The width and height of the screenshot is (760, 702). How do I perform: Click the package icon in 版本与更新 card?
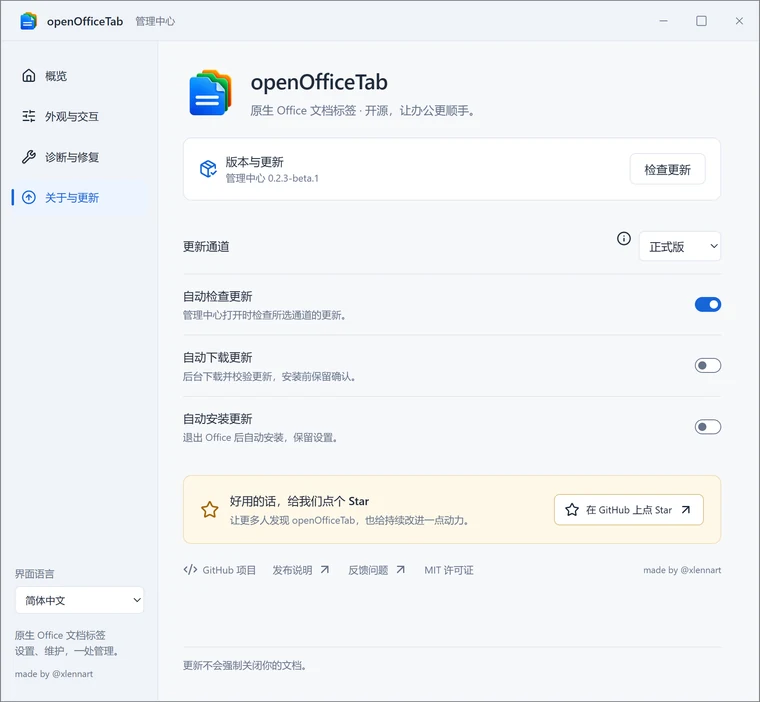(208, 169)
